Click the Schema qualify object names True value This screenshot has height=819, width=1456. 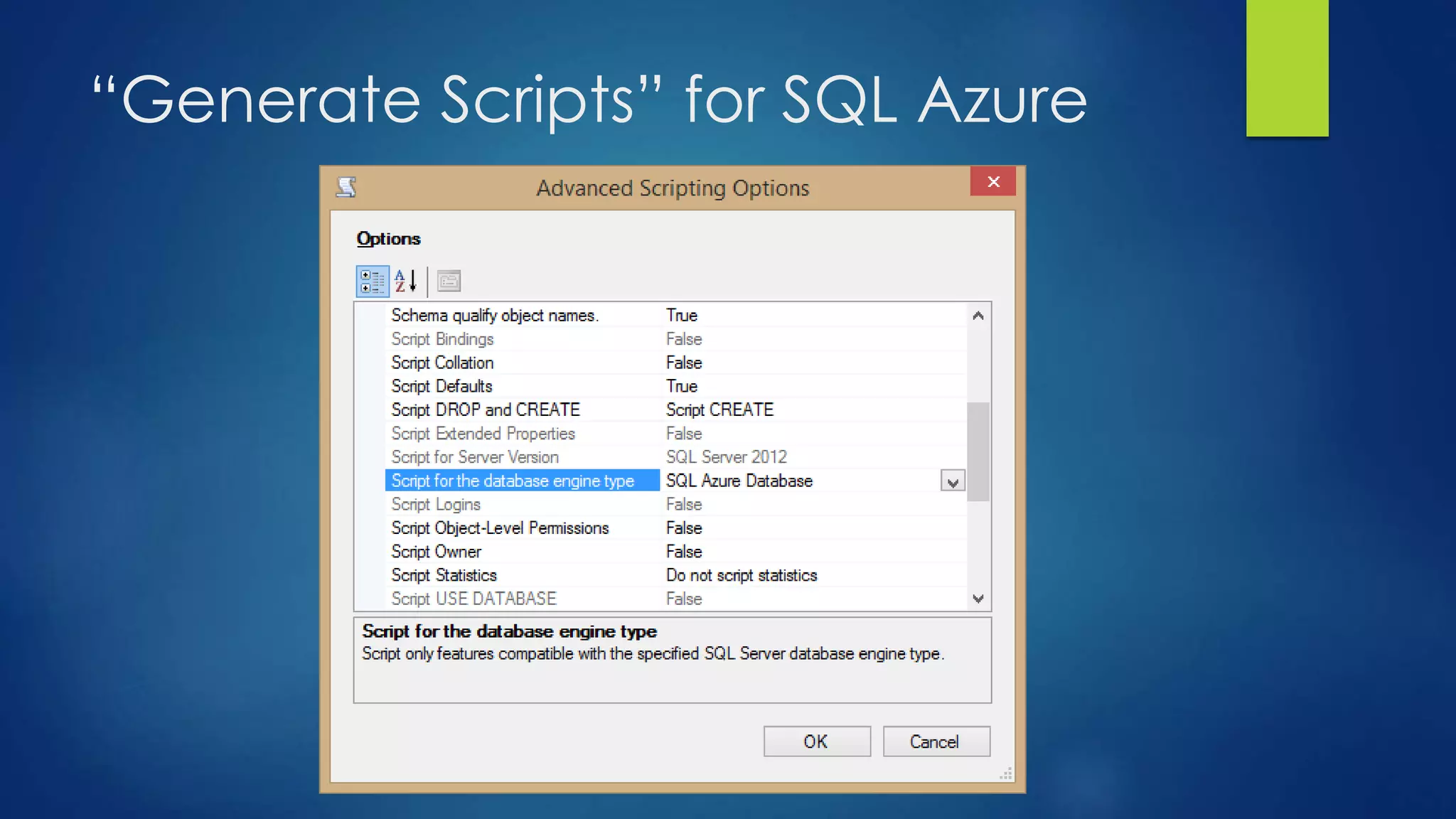pyautogui.click(x=682, y=316)
